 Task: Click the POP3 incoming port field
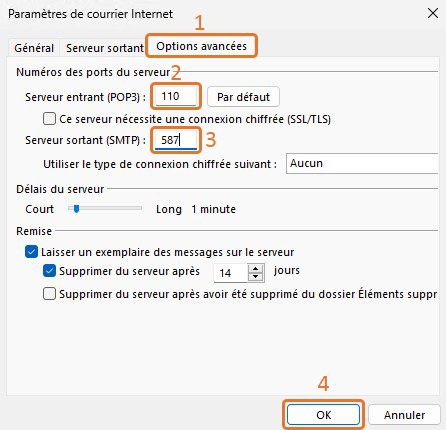(x=176, y=96)
